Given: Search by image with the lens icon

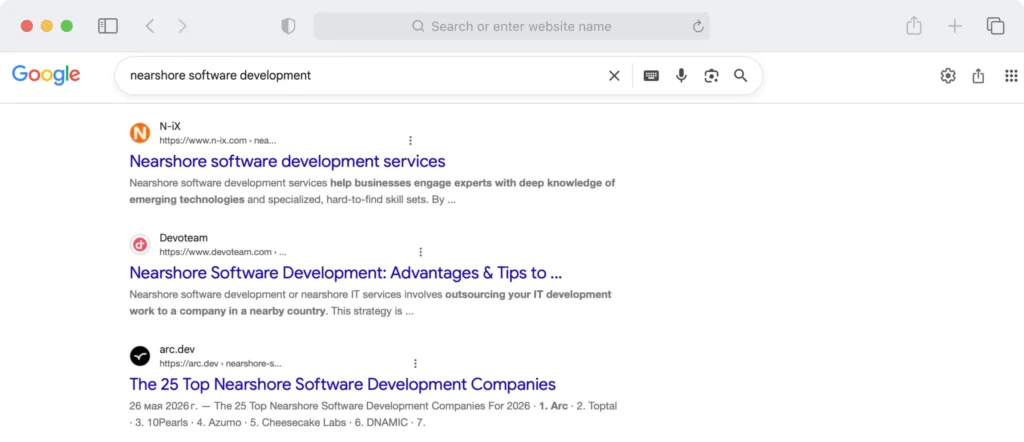Looking at the screenshot, I should tap(711, 76).
